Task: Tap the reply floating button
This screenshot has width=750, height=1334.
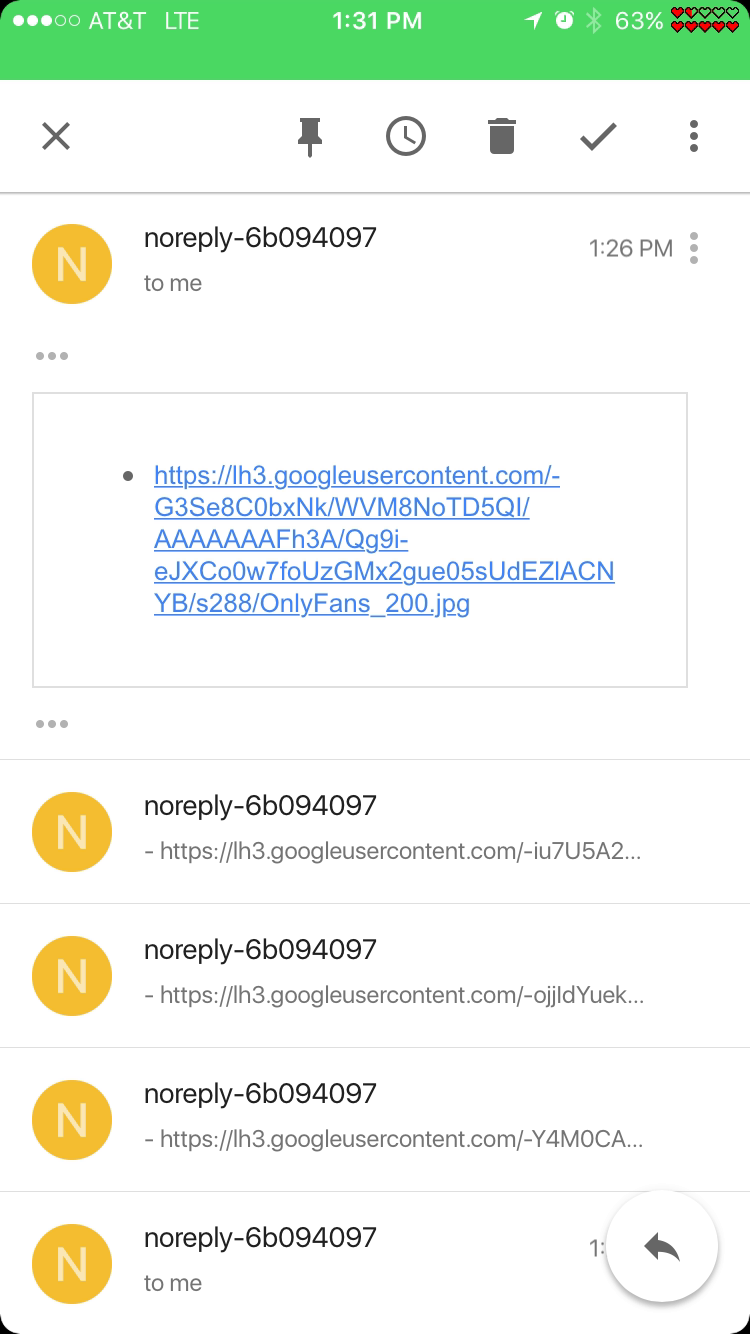Action: 662,1246
